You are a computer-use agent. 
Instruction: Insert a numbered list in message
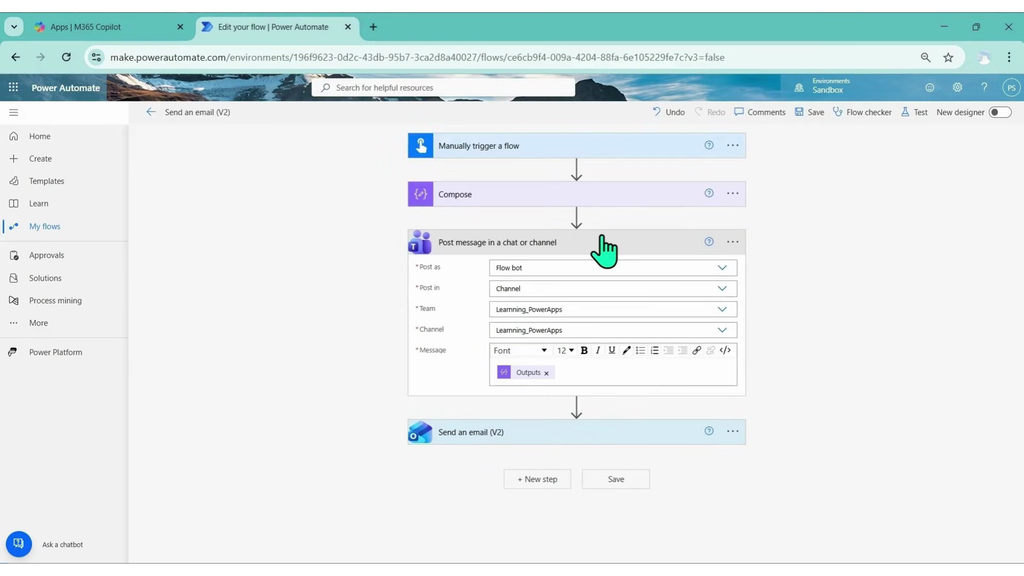(x=654, y=351)
